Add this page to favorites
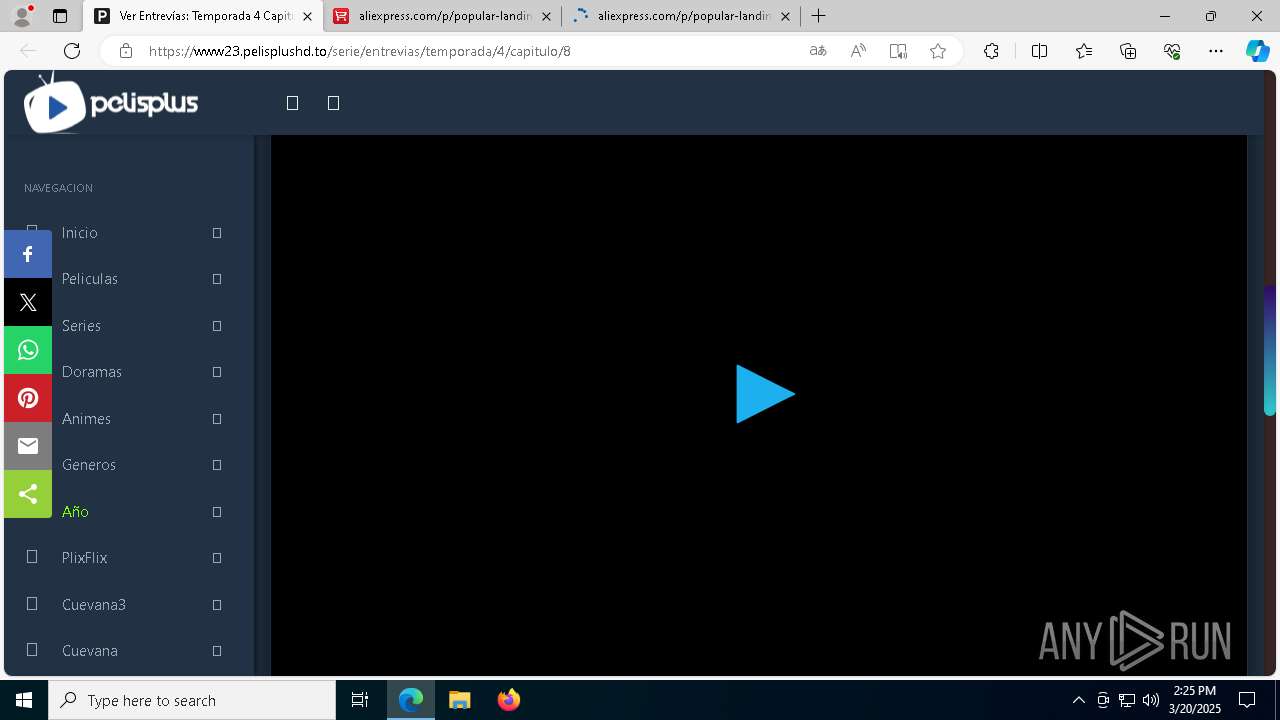This screenshot has width=1280, height=720. point(938,51)
